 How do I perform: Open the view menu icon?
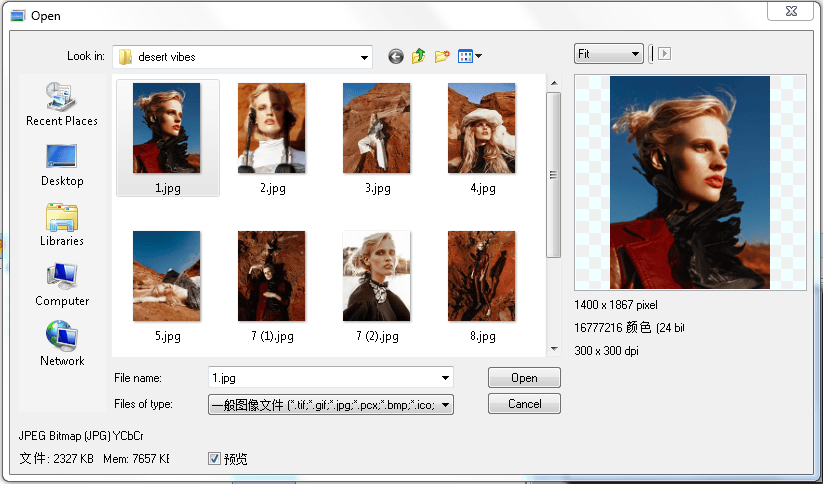click(469, 56)
